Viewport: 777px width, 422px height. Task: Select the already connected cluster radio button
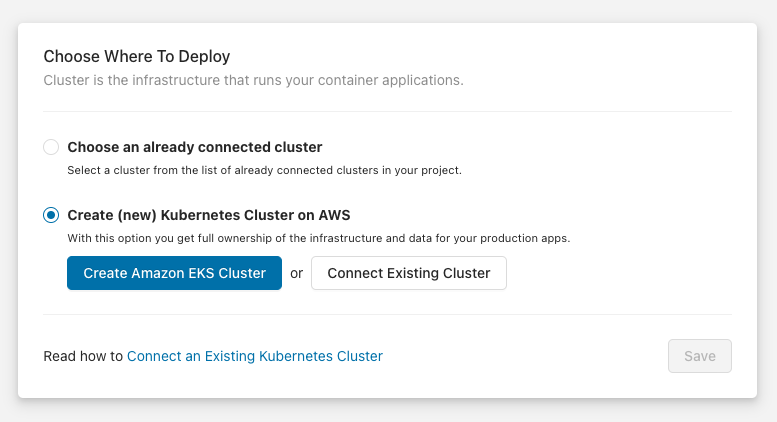coord(51,147)
